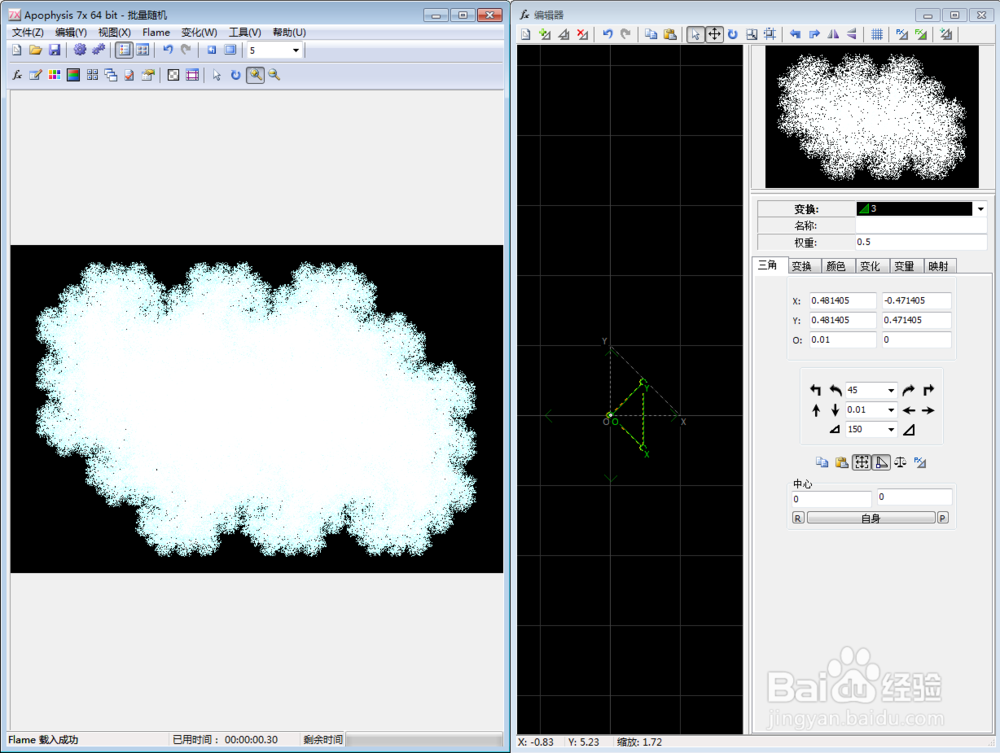
Task: Flip the transform horizontally in the editor
Action: 835,34
